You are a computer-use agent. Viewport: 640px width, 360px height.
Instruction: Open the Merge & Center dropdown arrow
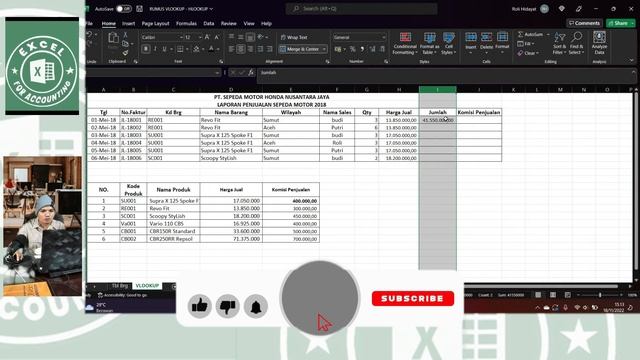point(324,49)
